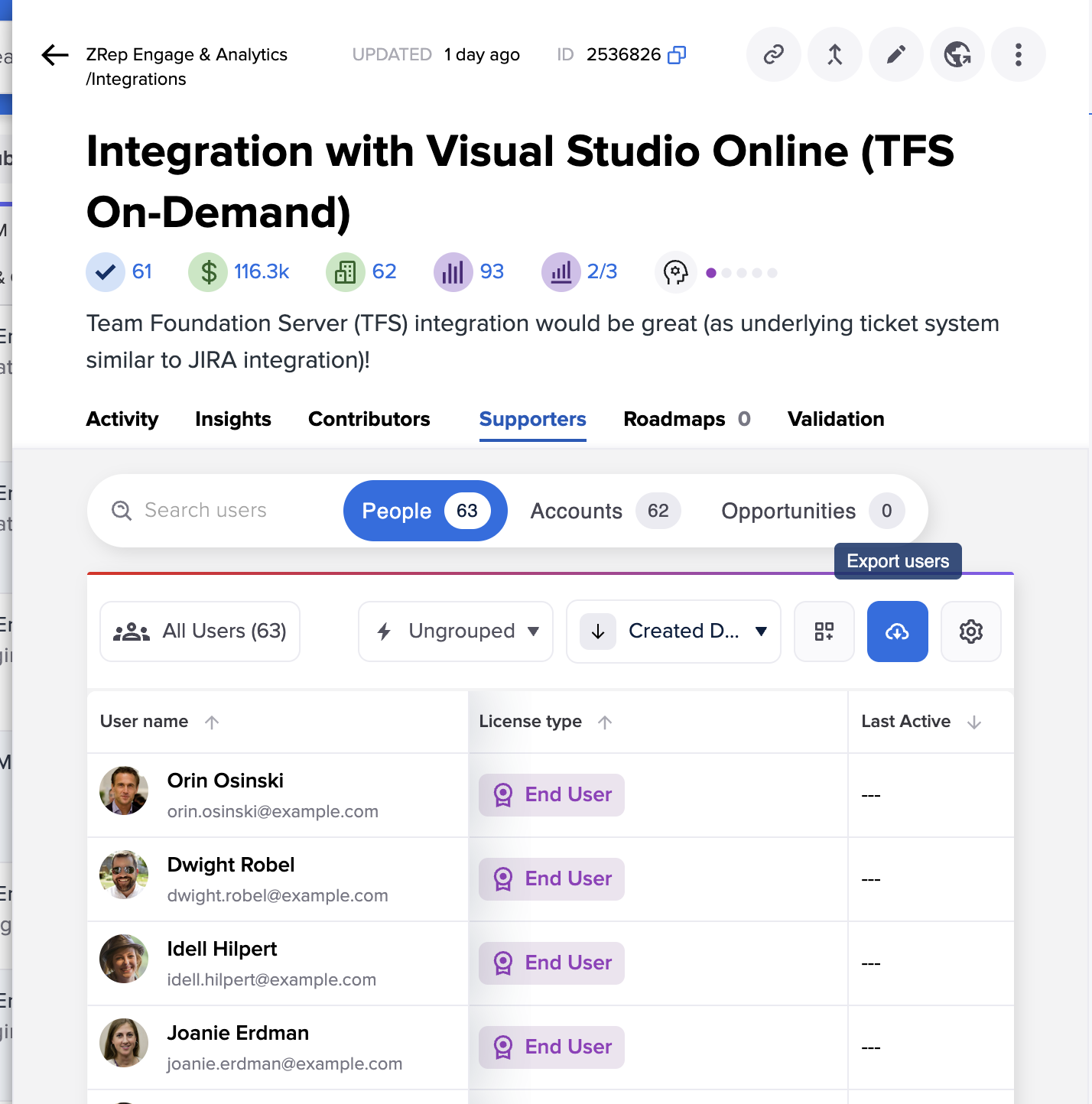This screenshot has height=1104, width=1092.
Task: Open the Created D... sort dropdown
Action: click(697, 632)
